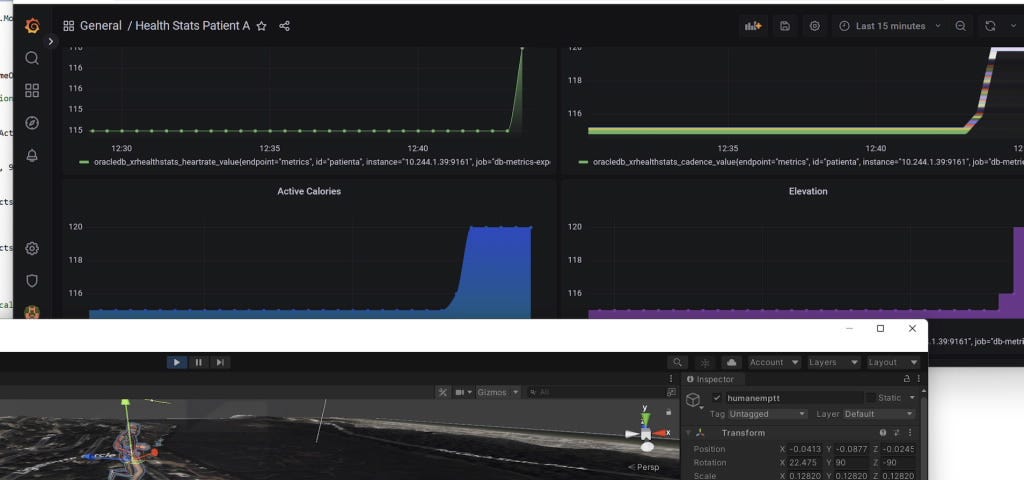Open the Static flags dropdown arrow
Image resolution: width=1024 pixels, height=480 pixels.
pyautogui.click(x=912, y=398)
